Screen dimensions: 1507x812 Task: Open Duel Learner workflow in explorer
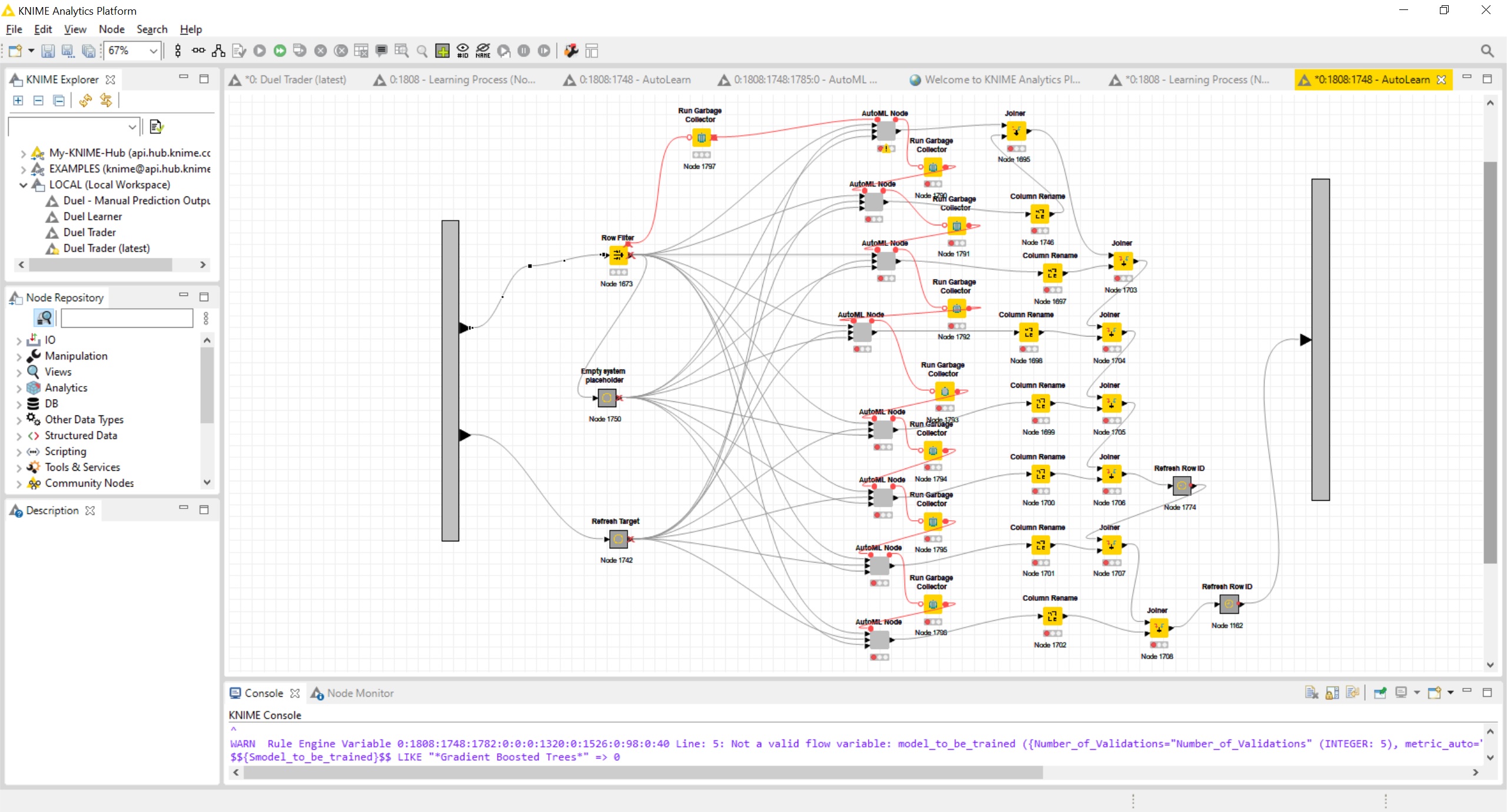click(x=92, y=217)
